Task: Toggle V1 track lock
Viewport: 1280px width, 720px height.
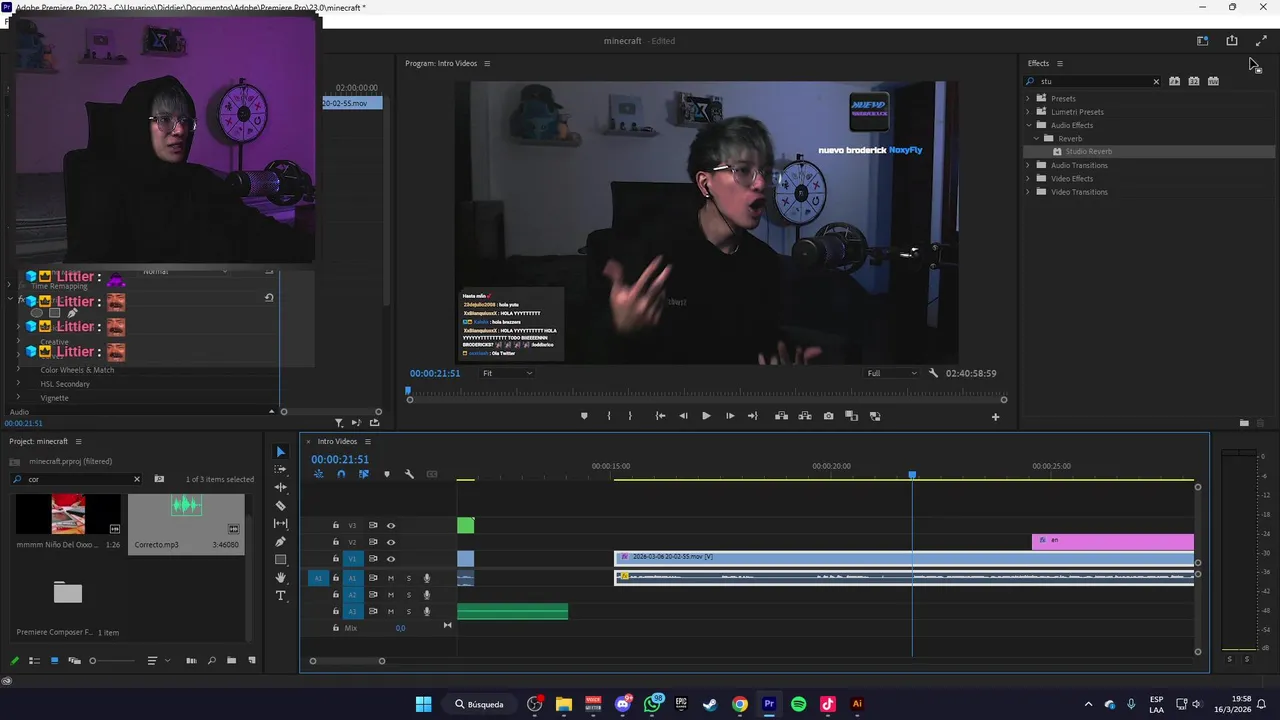Action: [335, 559]
